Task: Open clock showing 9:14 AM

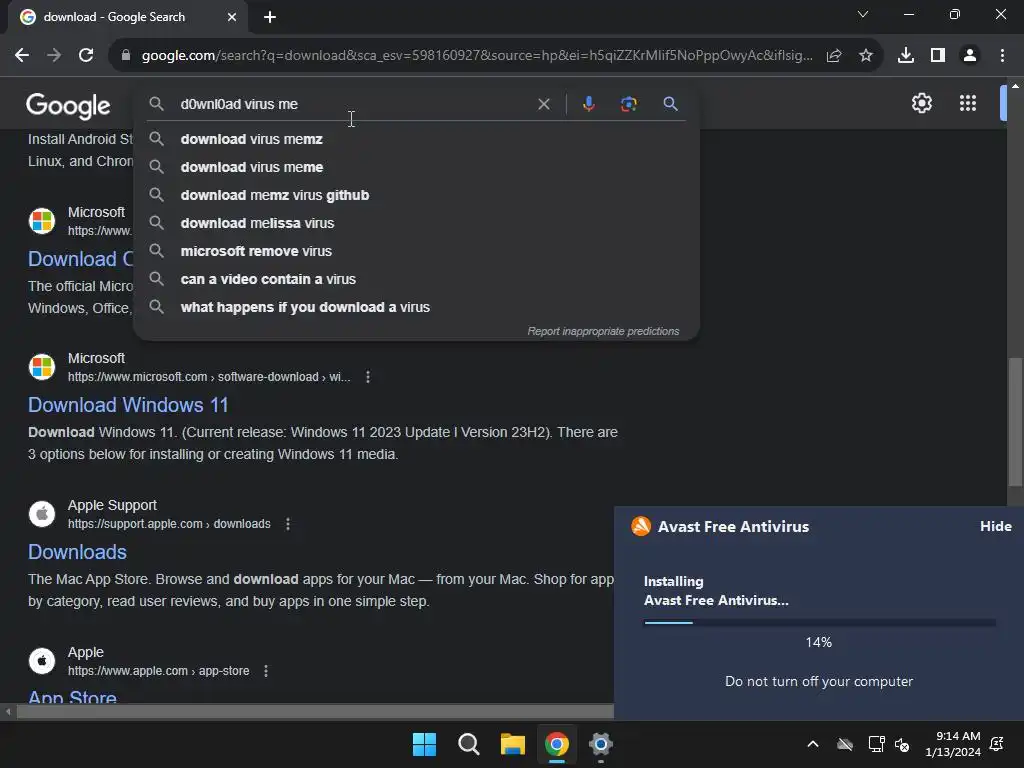Action: tap(953, 744)
